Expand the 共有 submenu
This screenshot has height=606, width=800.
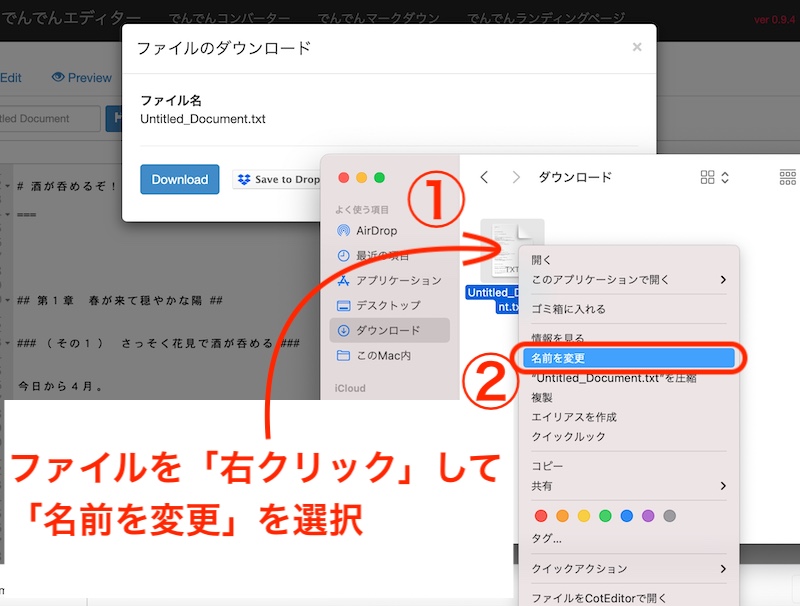click(722, 486)
